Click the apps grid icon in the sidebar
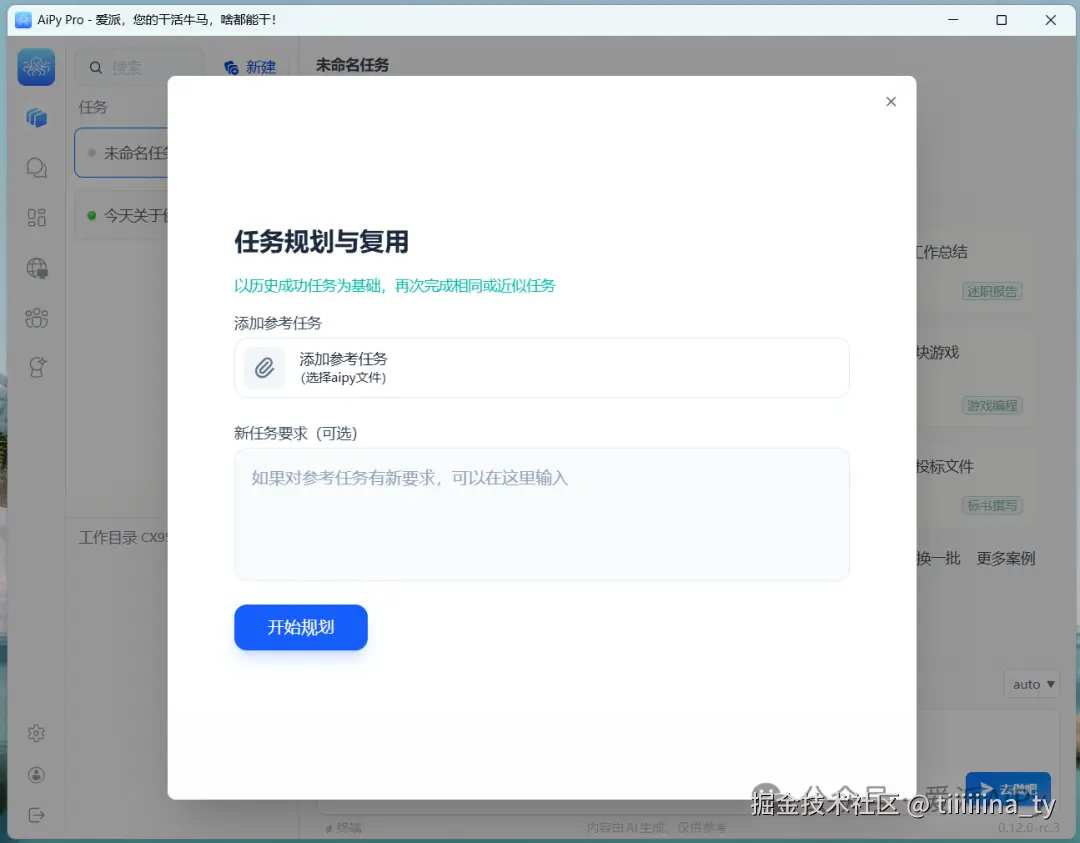 coord(36,217)
